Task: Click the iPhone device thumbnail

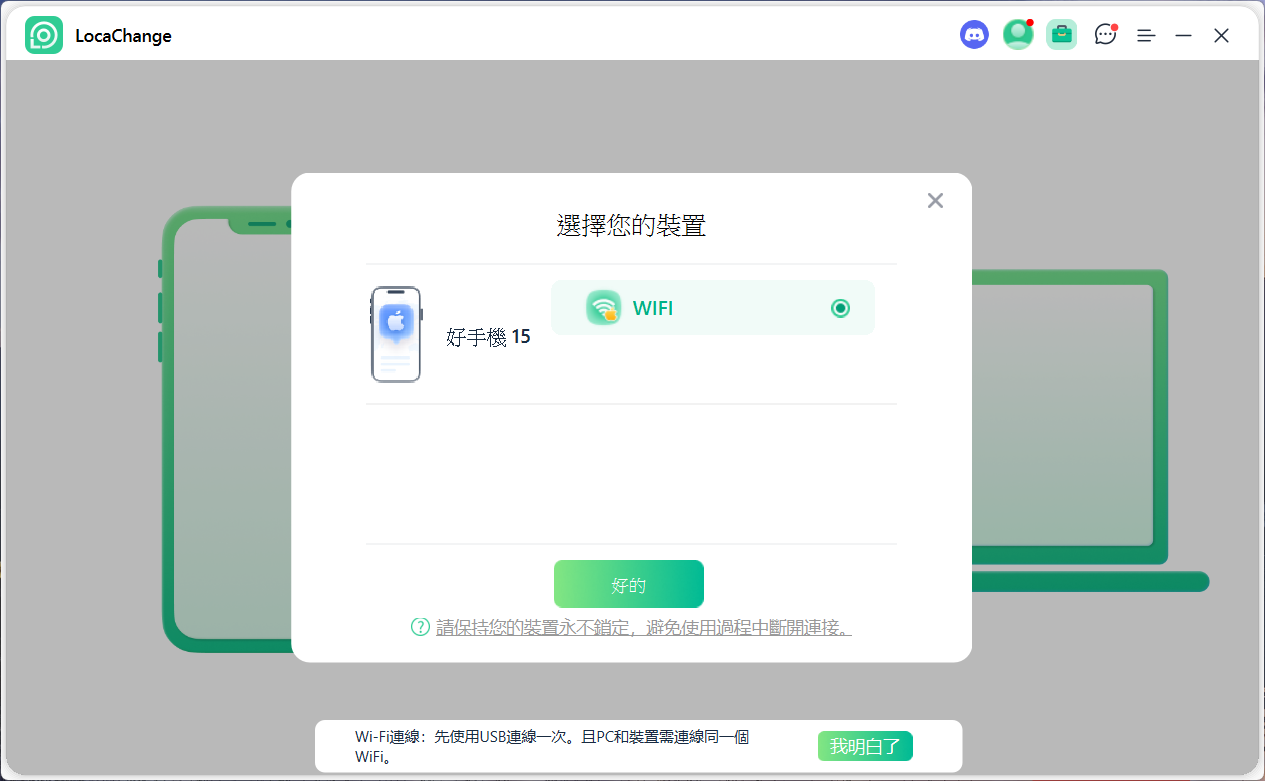Action: pos(396,335)
